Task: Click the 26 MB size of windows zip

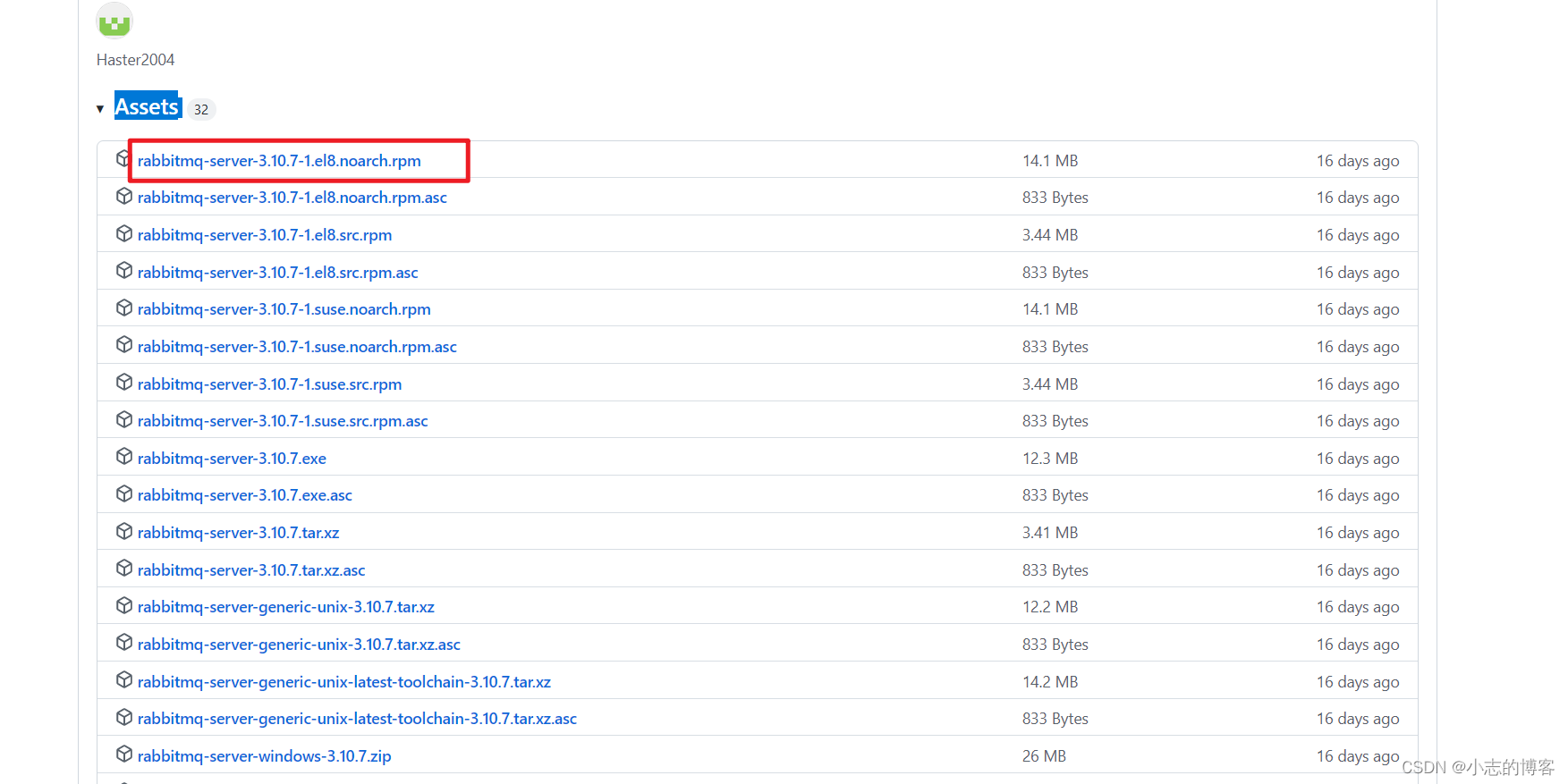Action: pyautogui.click(x=1045, y=756)
